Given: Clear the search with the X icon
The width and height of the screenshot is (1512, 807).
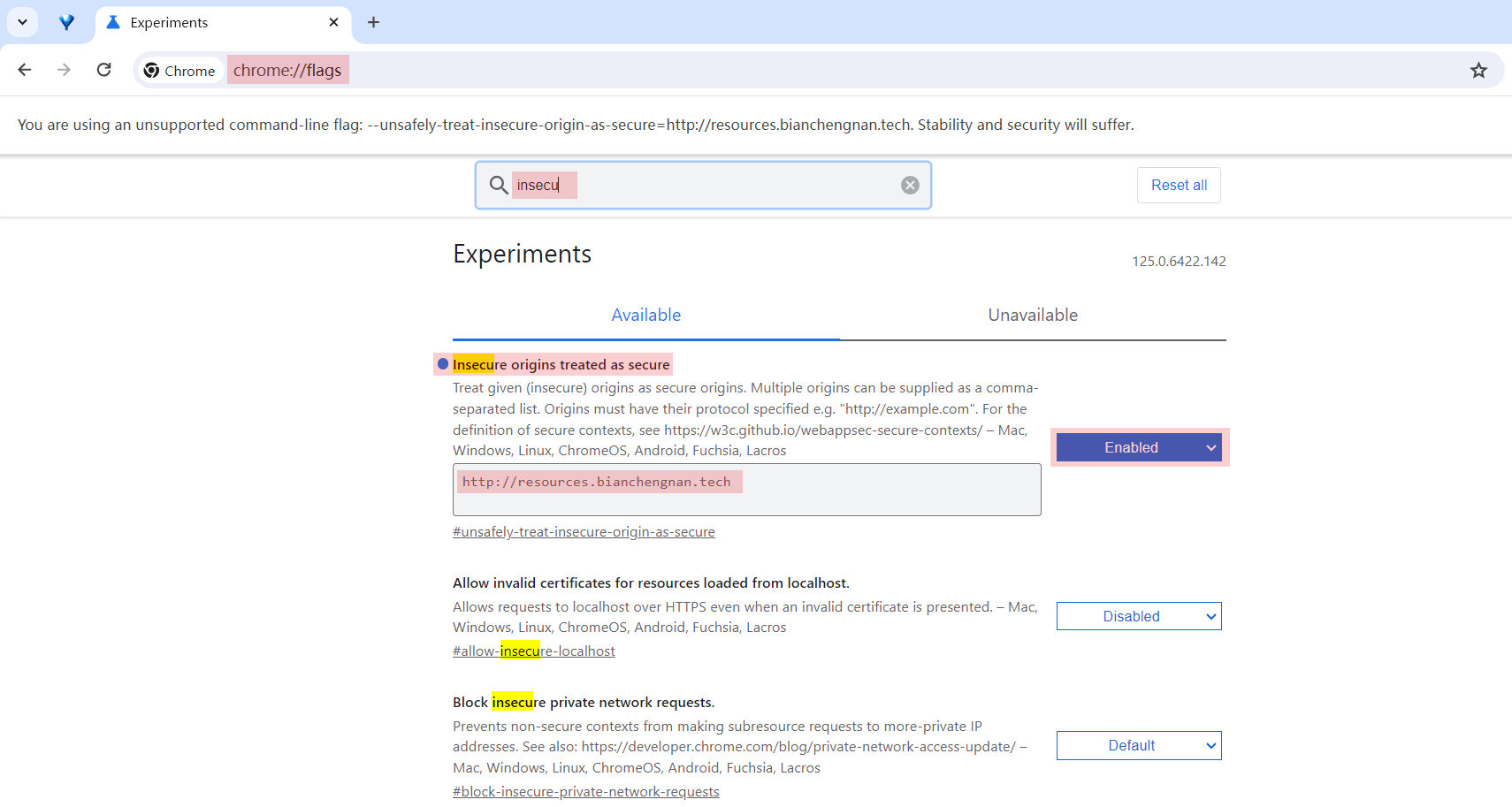Looking at the screenshot, I should [910, 185].
